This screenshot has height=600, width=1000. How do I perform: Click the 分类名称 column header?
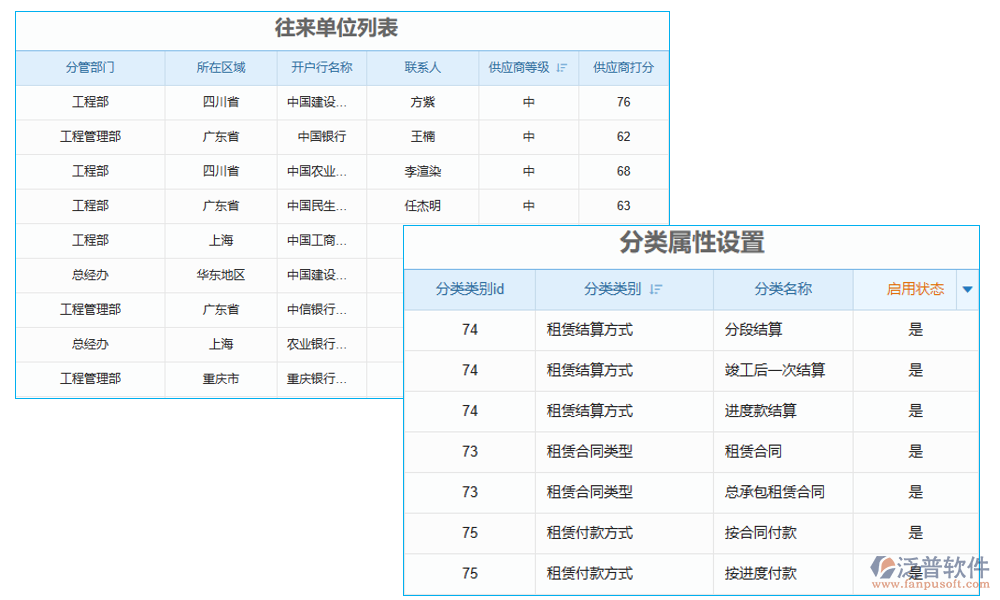pos(782,289)
